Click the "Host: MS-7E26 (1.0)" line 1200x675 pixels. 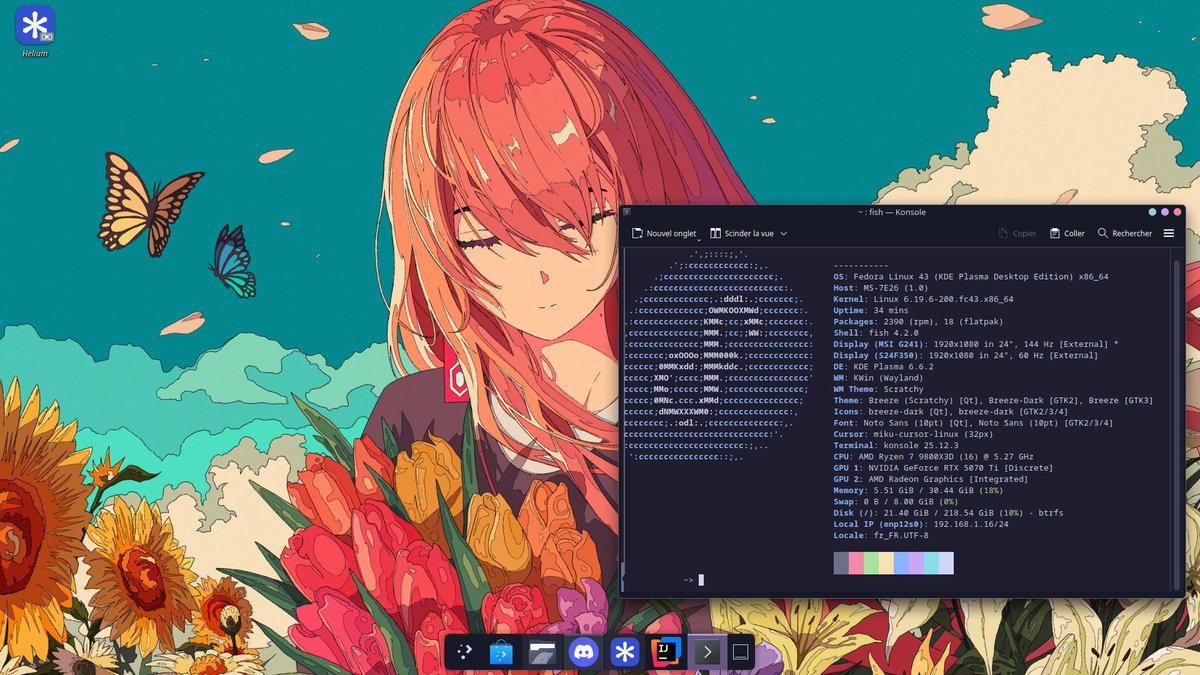tap(883, 288)
